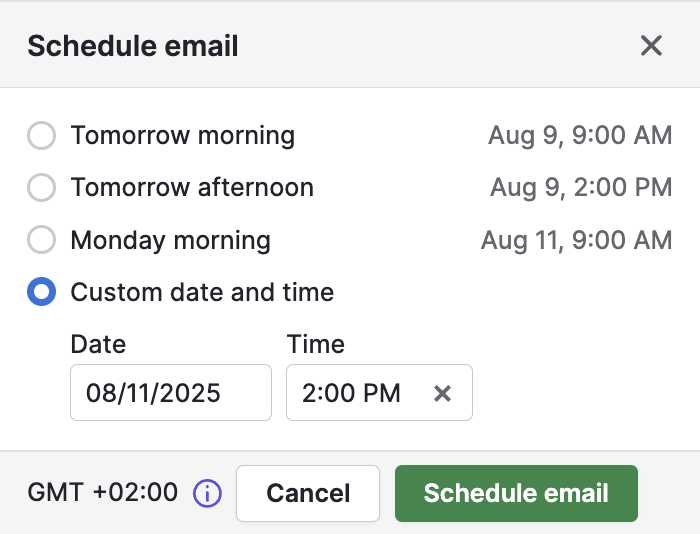Viewport: 700px width, 534px height.
Task: Click the Monday morning label text
Action: pos(171,241)
